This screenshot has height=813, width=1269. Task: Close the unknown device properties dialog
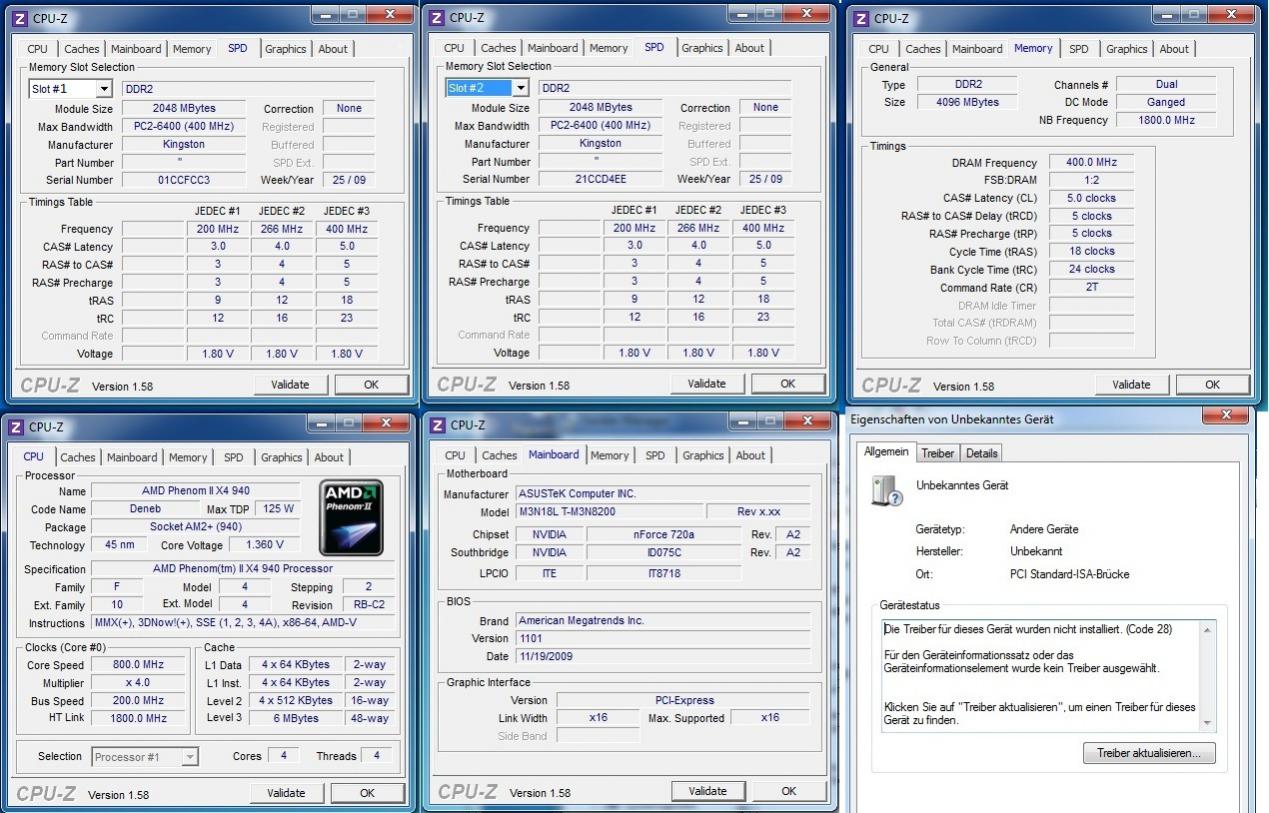pos(1228,415)
